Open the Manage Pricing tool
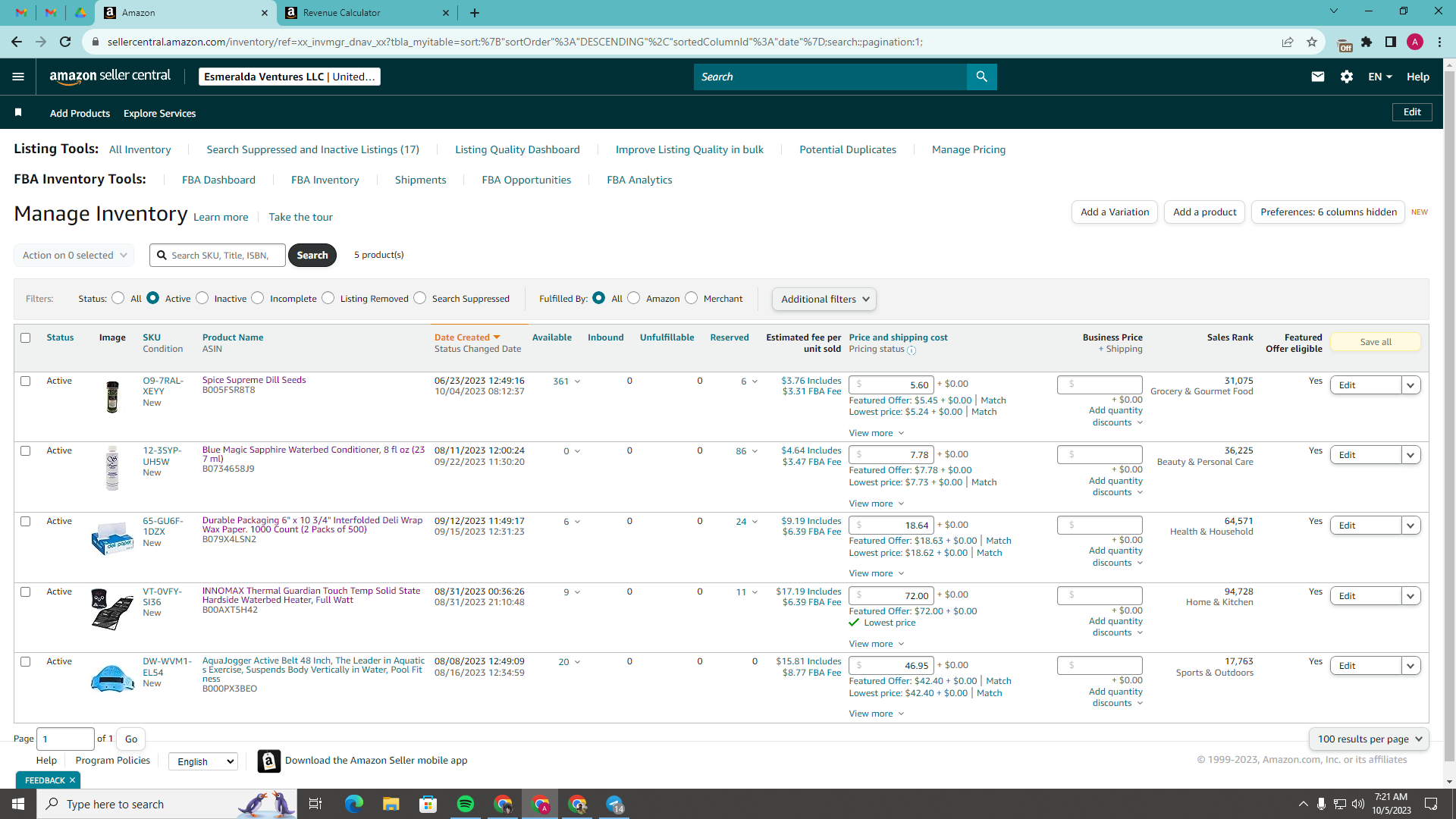Image resolution: width=1456 pixels, height=819 pixels. point(968,149)
